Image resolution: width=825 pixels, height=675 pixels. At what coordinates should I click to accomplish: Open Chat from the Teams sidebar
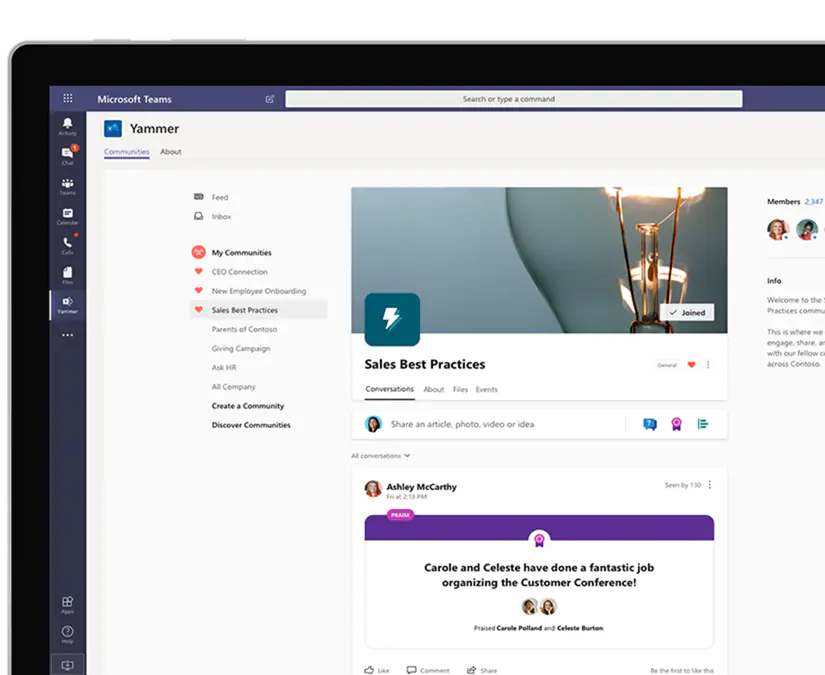click(x=67, y=152)
